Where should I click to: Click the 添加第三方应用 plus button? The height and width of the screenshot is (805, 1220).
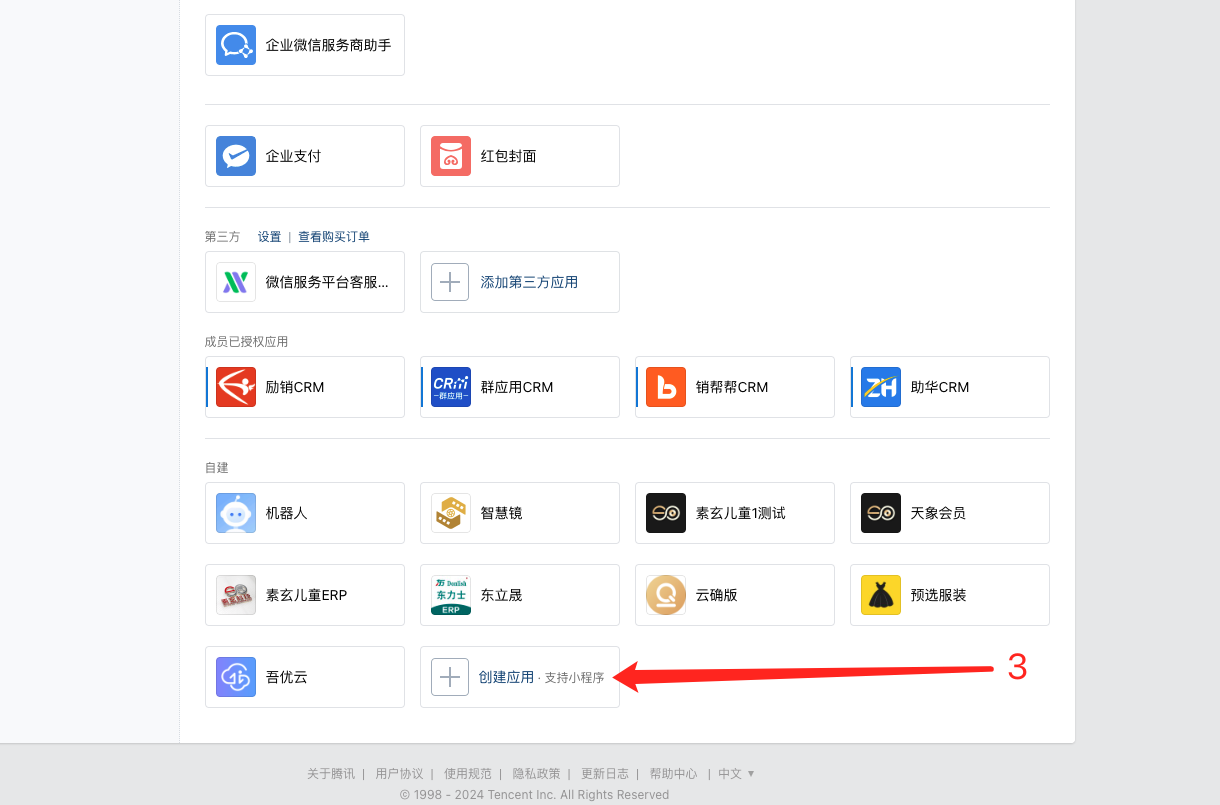click(450, 282)
